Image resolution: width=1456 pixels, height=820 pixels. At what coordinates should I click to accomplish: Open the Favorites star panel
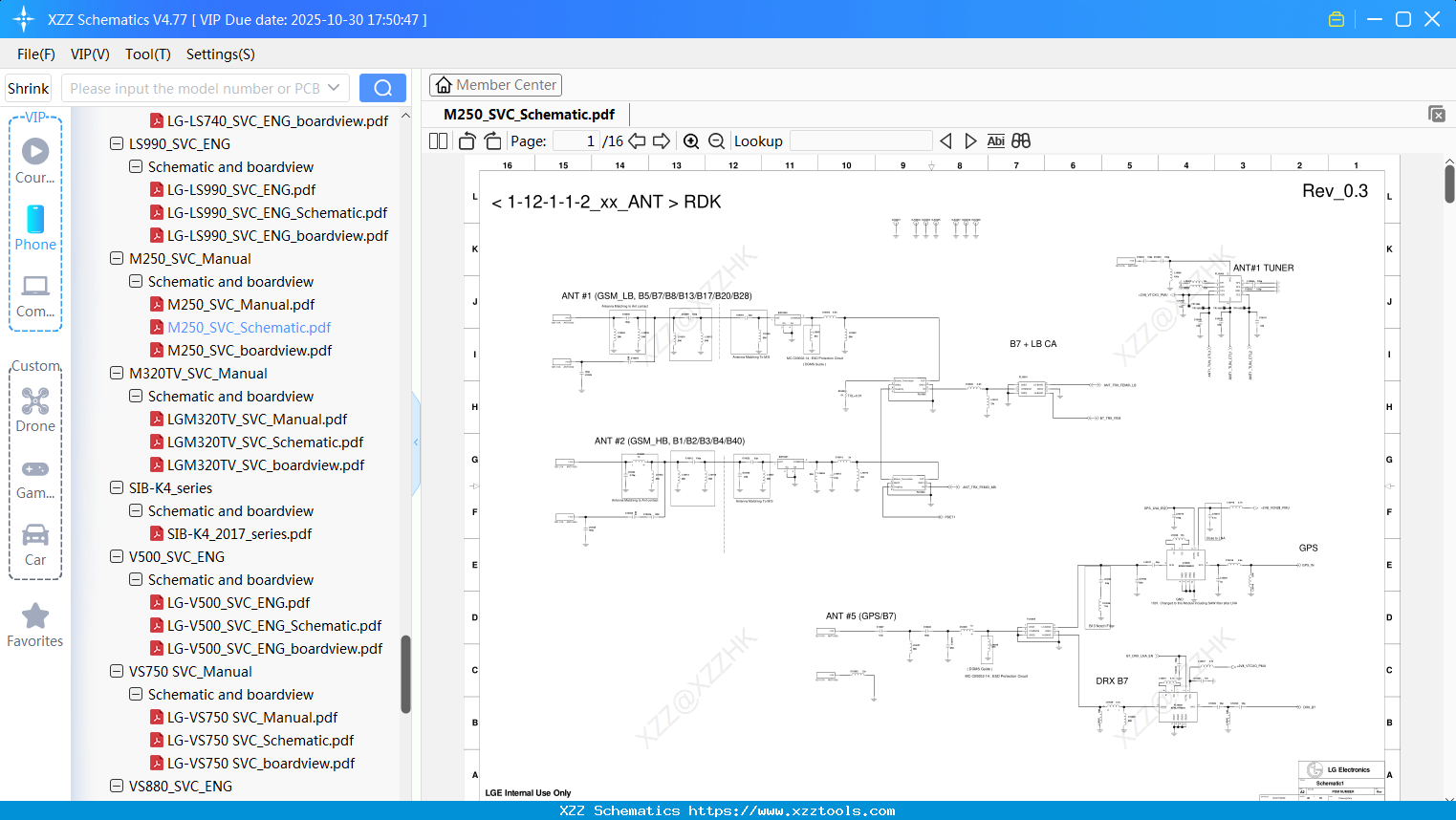click(x=34, y=615)
